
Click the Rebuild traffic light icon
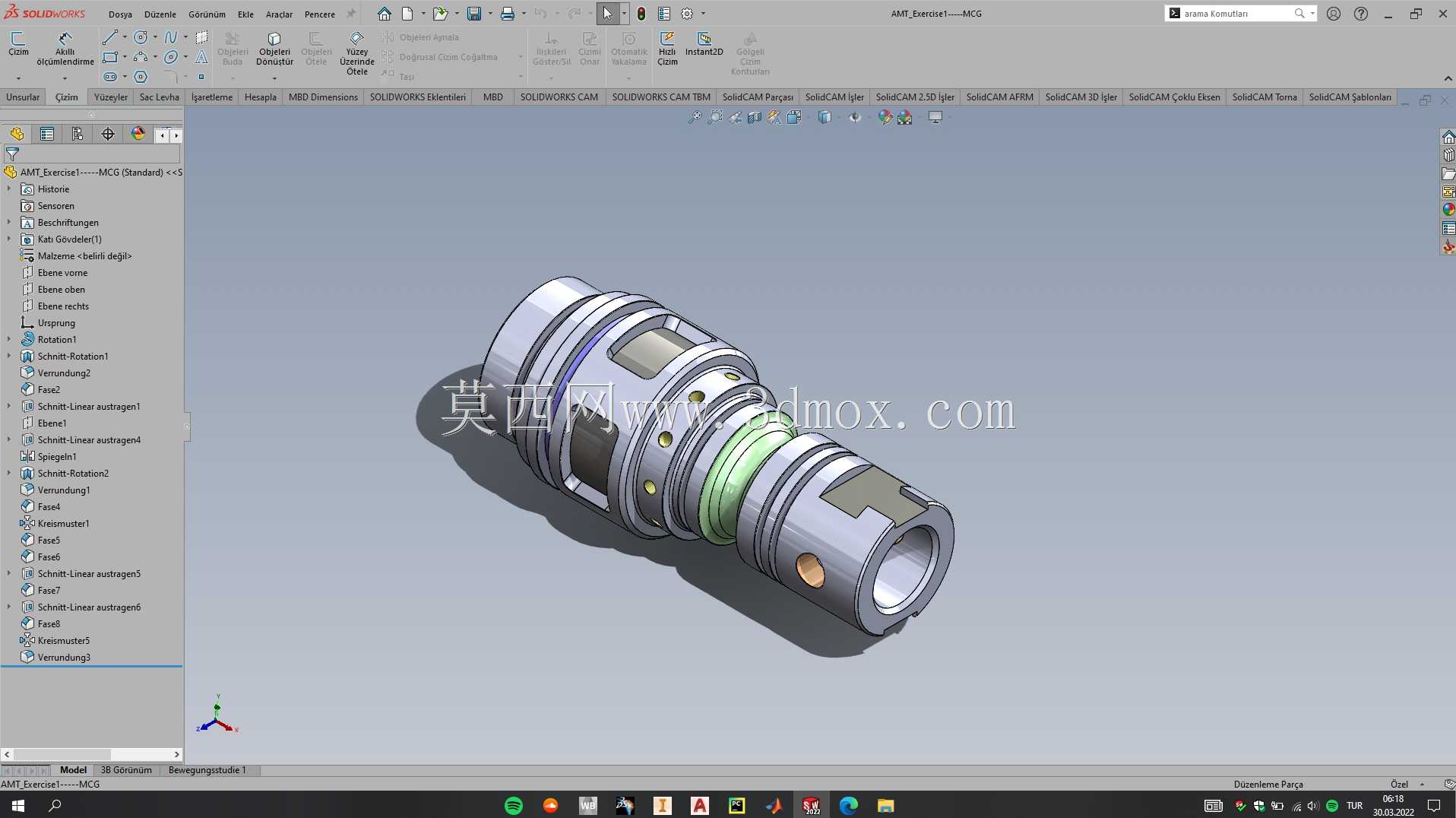point(641,14)
